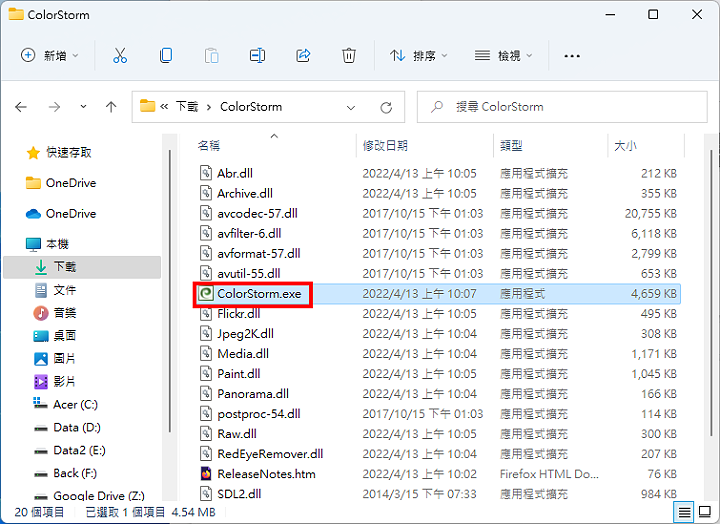Open the three-dot See more menu
Viewport: 720px width, 524px height.
pyautogui.click(x=572, y=56)
